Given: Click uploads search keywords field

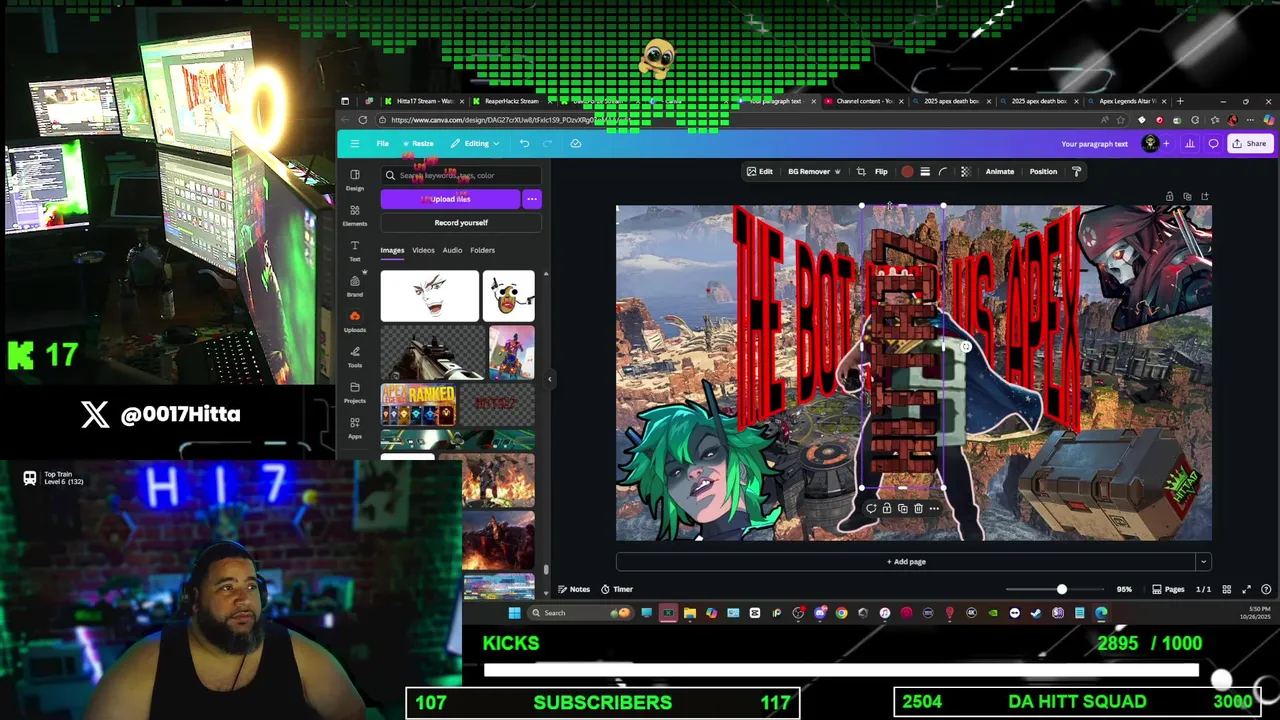Looking at the screenshot, I should pos(461,175).
